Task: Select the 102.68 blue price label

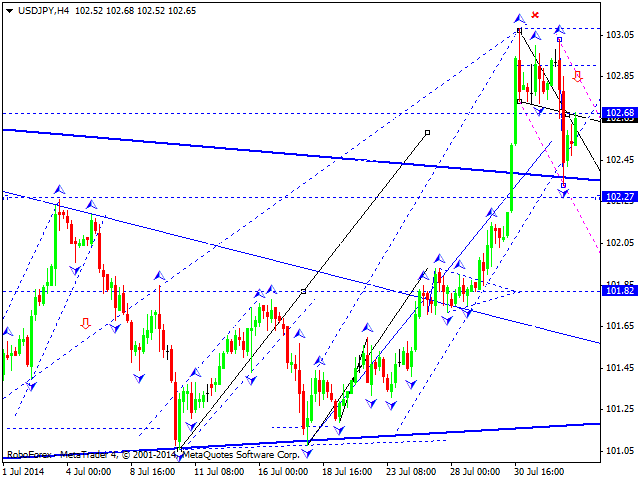Action: tap(620, 113)
